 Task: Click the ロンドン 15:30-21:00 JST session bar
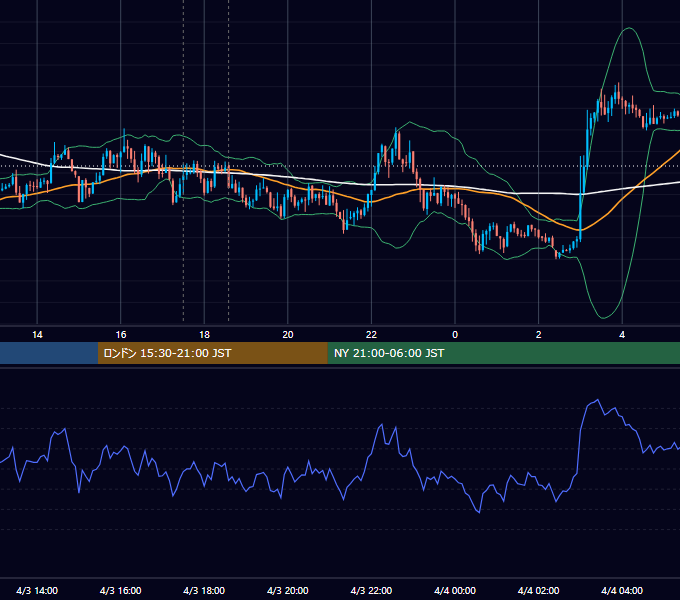[x=212, y=353]
